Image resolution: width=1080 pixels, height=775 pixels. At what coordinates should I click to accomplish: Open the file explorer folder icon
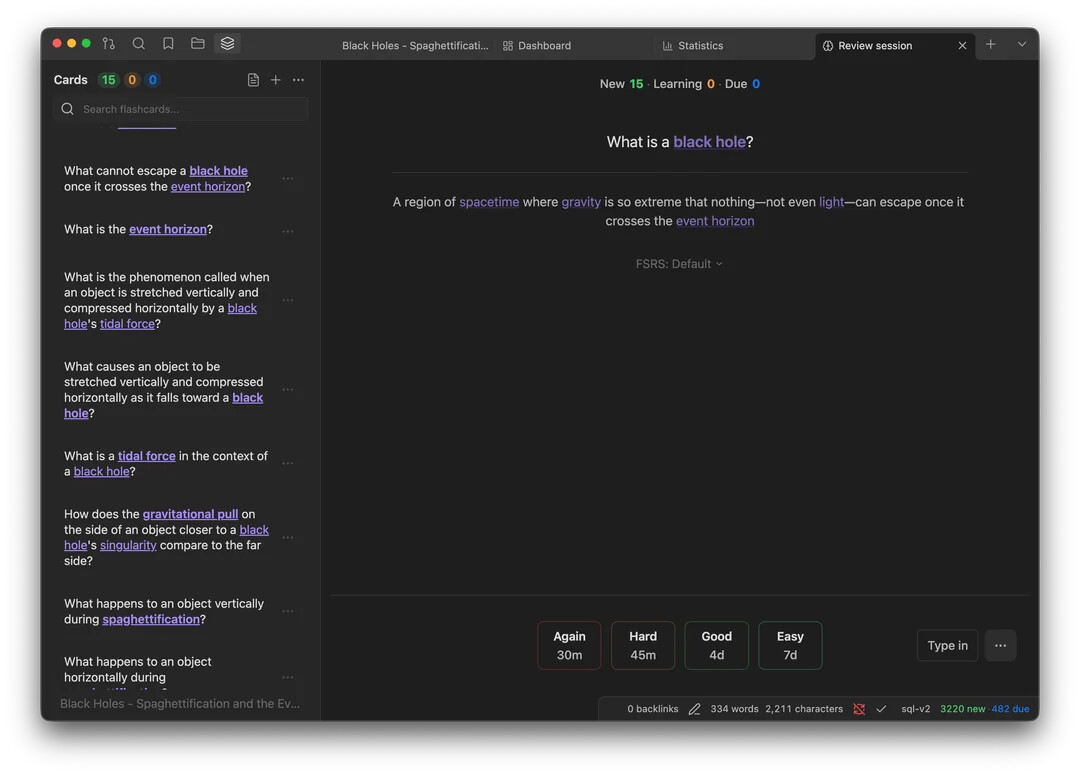click(x=198, y=44)
